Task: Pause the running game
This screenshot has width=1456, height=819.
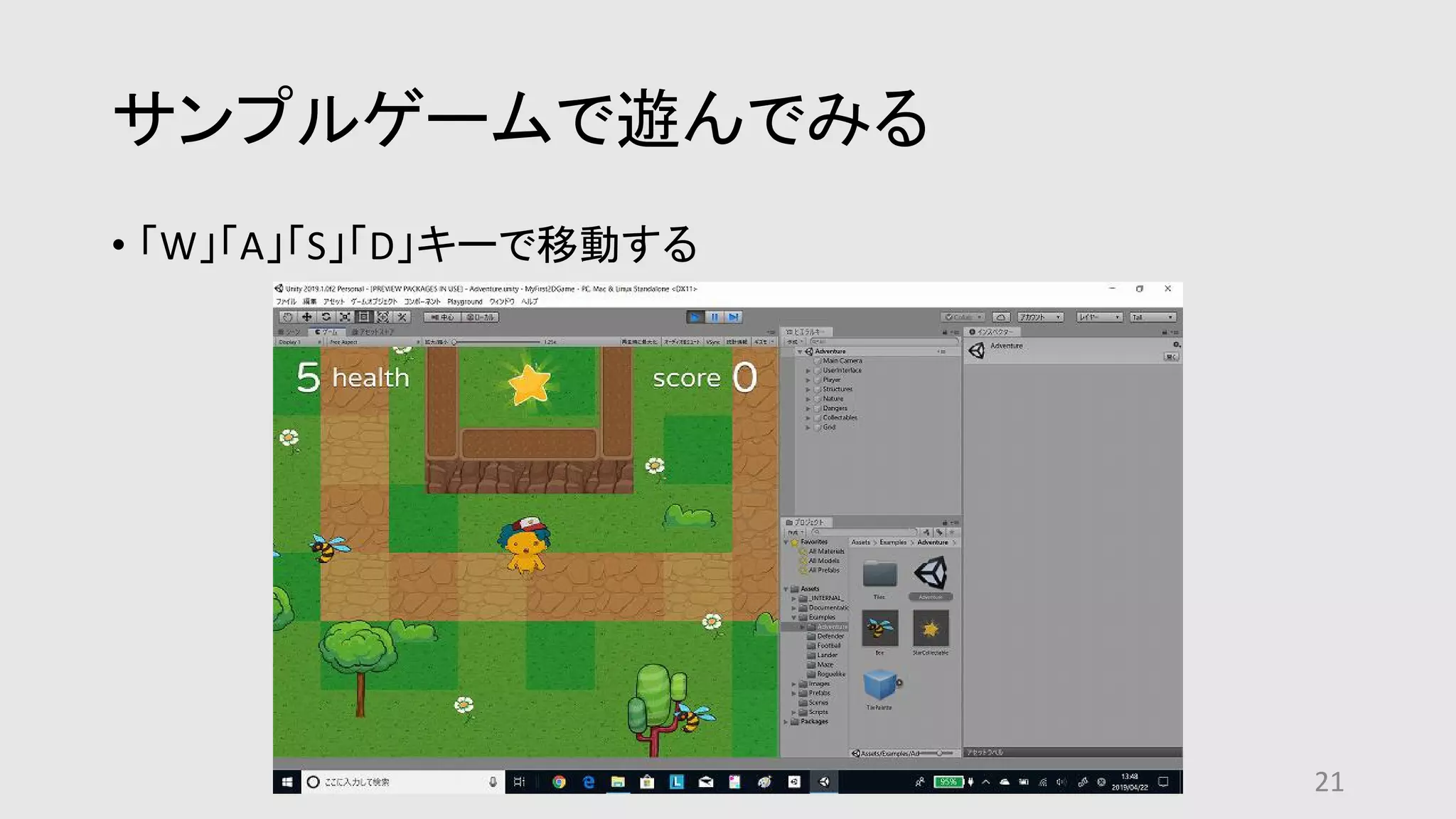Action: pyautogui.click(x=714, y=317)
